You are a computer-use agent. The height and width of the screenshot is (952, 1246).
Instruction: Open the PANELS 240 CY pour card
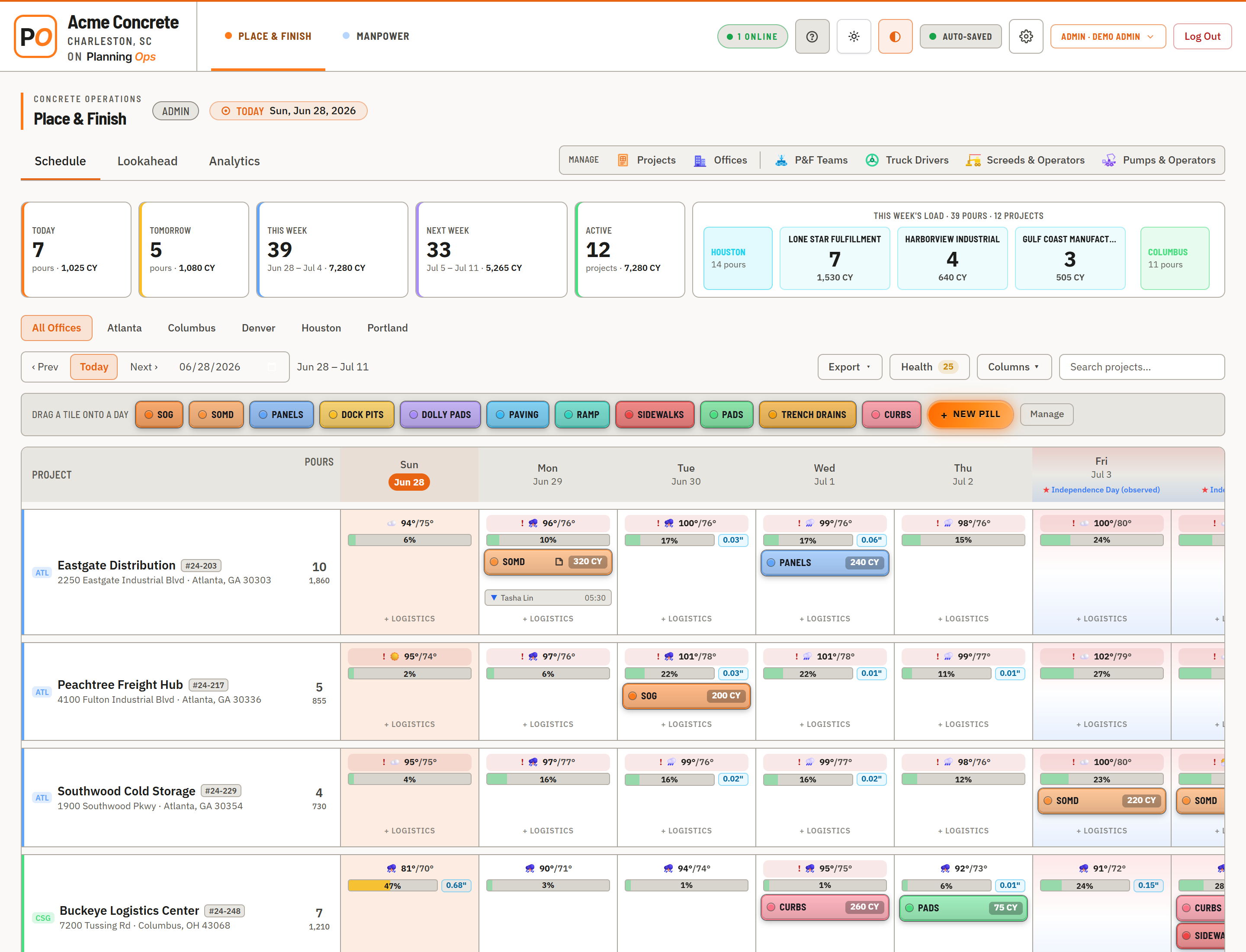coord(825,563)
